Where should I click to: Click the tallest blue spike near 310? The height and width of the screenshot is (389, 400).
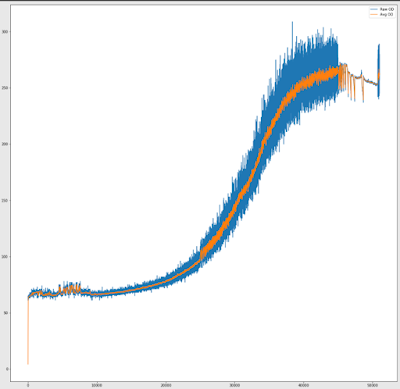(292, 28)
